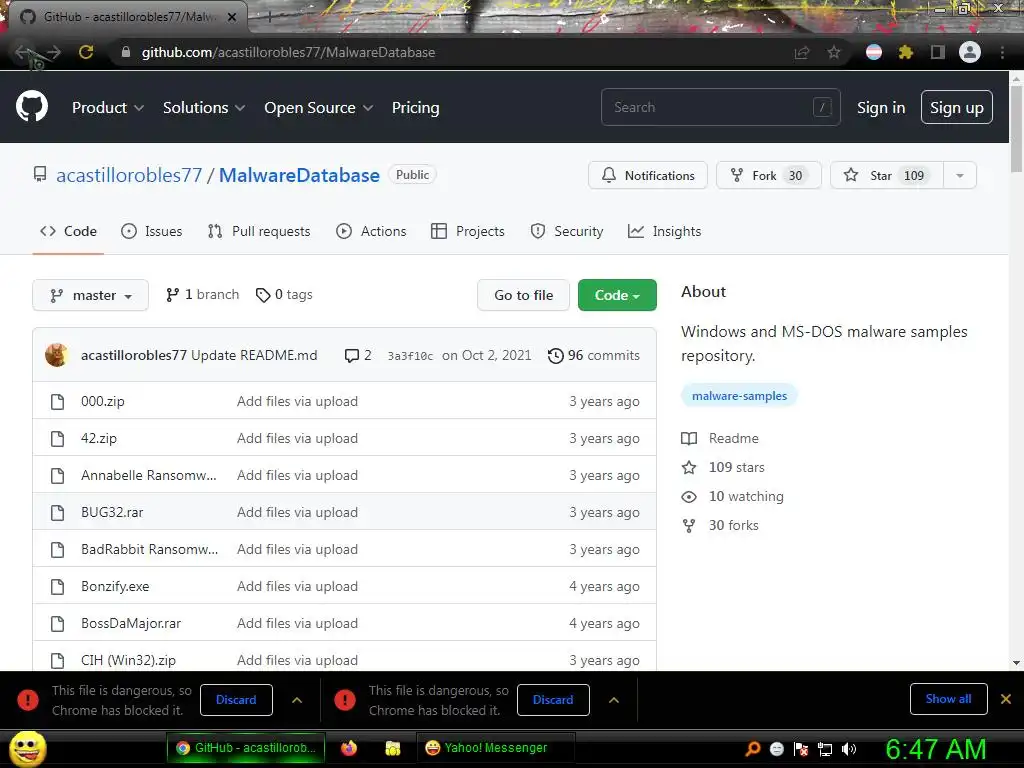Click the Sign up button
The image size is (1024, 768).
coord(957,107)
